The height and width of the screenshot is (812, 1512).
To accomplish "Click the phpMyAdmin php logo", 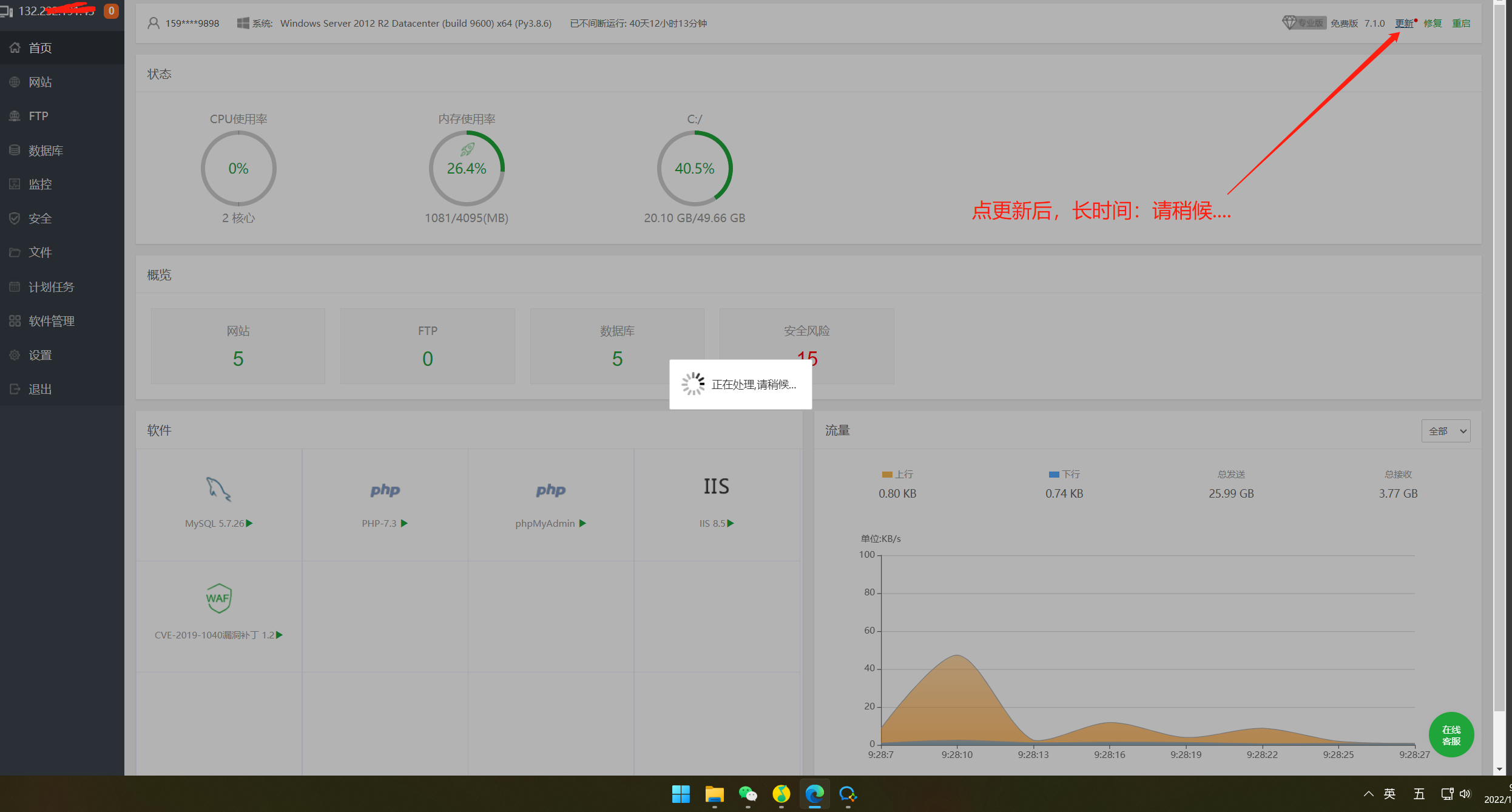I will click(551, 490).
